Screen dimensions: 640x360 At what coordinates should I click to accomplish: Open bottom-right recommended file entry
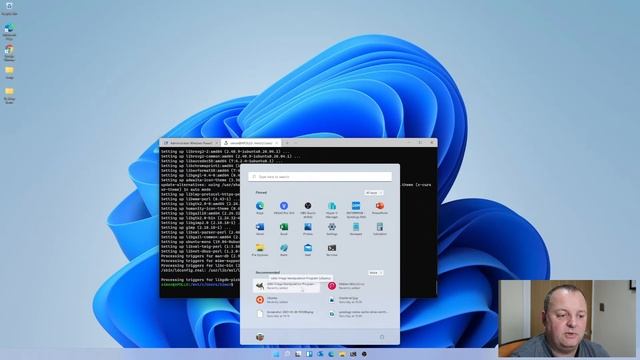point(357,314)
